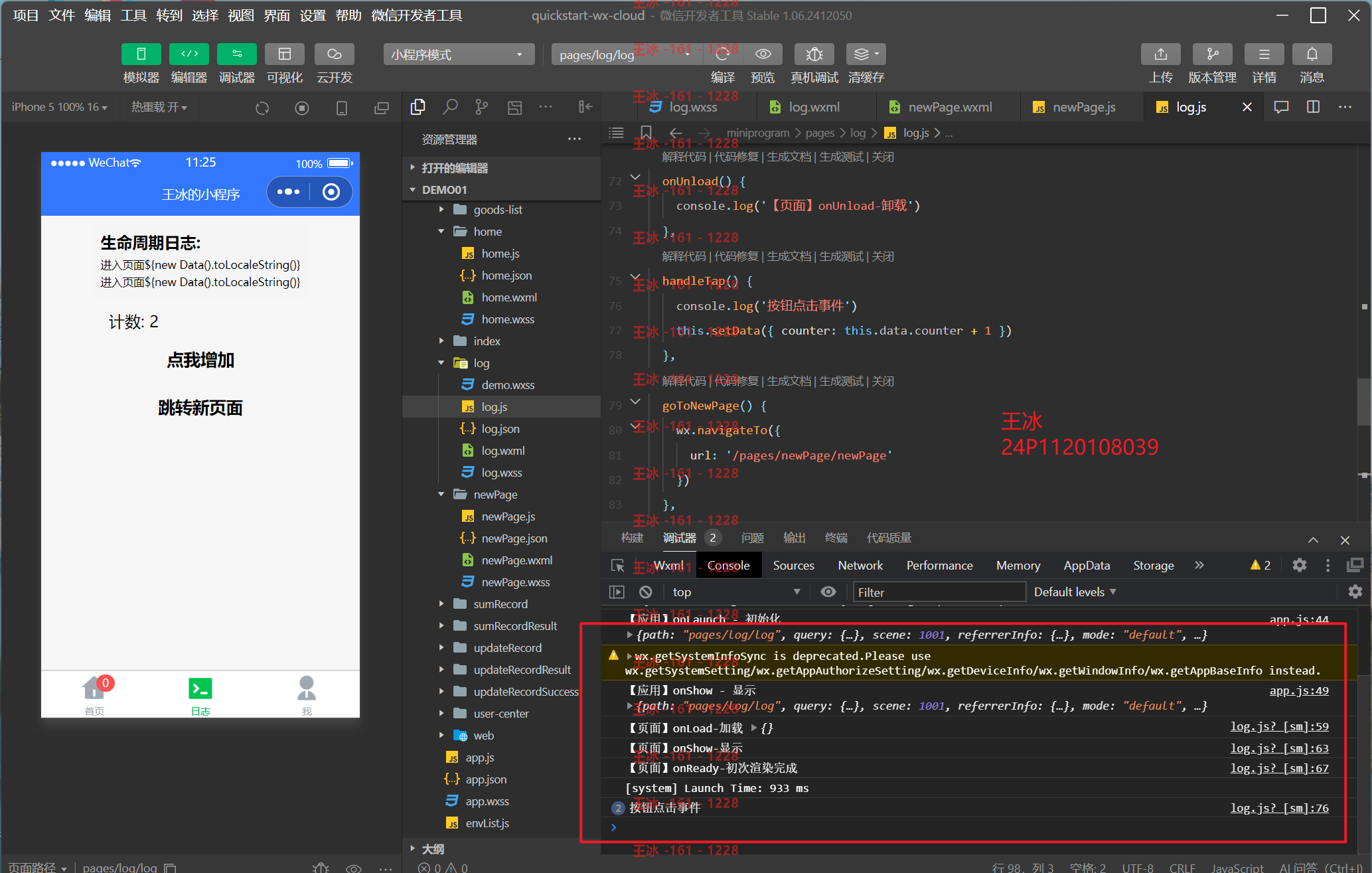Close the log.js editor tab
Viewport: 1372px width, 873px height.
click(1247, 107)
